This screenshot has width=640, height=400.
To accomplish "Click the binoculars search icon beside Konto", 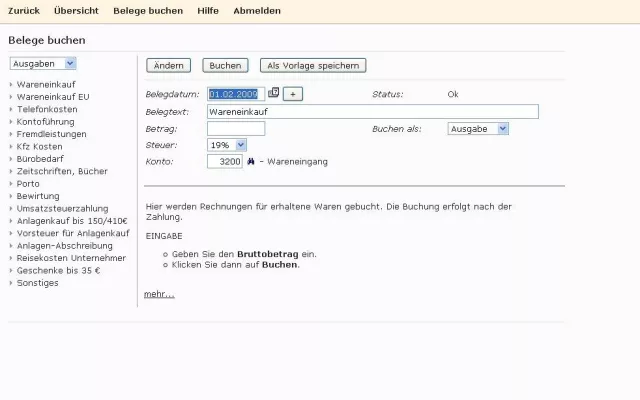I will click(x=251, y=161).
